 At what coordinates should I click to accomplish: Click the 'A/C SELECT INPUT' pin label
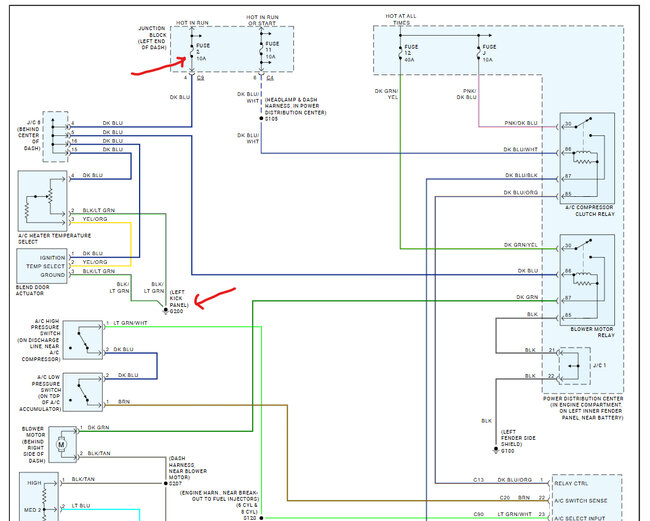(x=580, y=519)
